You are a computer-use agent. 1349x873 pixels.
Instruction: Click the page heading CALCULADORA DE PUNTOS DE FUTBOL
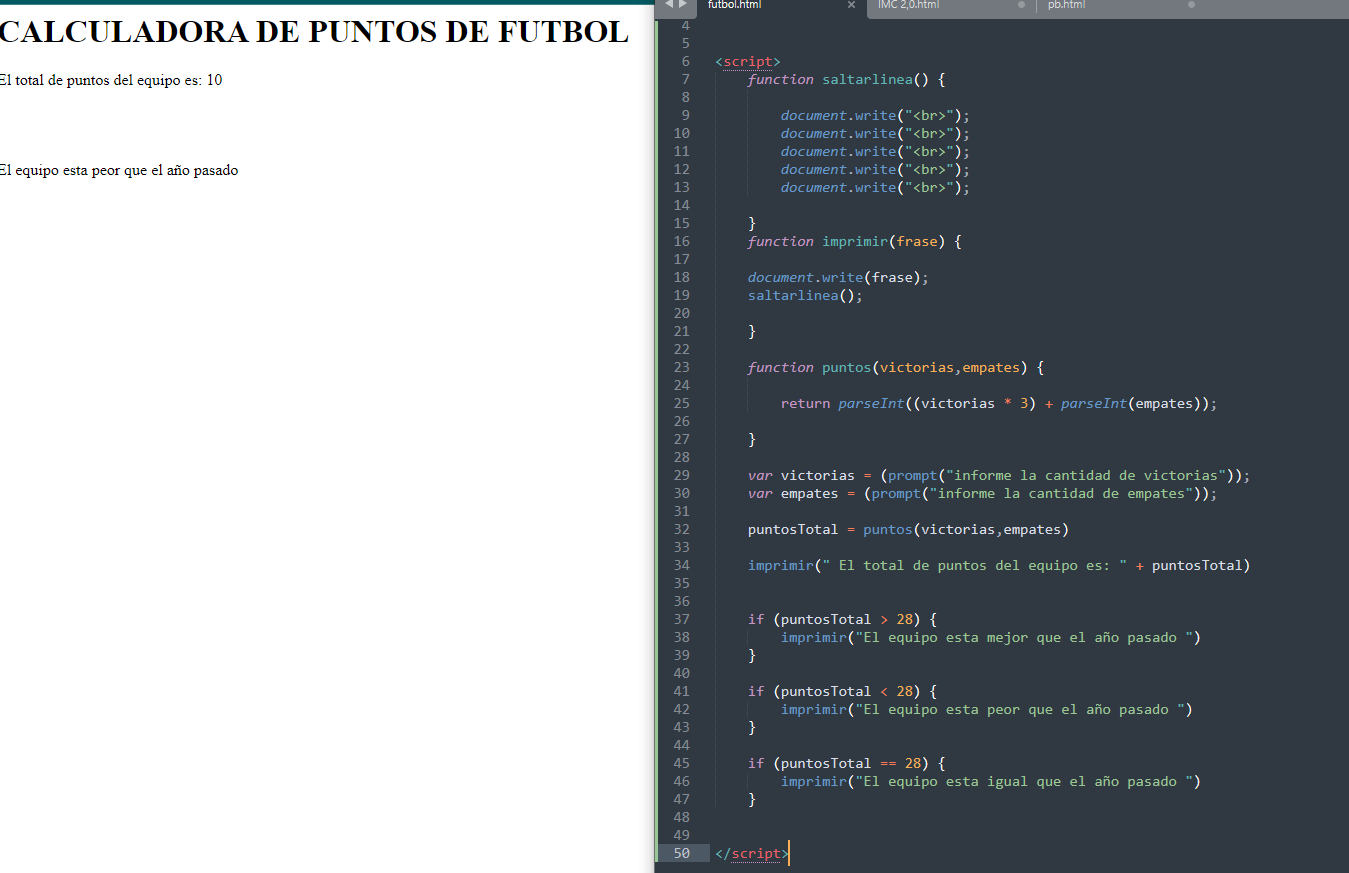[x=314, y=31]
